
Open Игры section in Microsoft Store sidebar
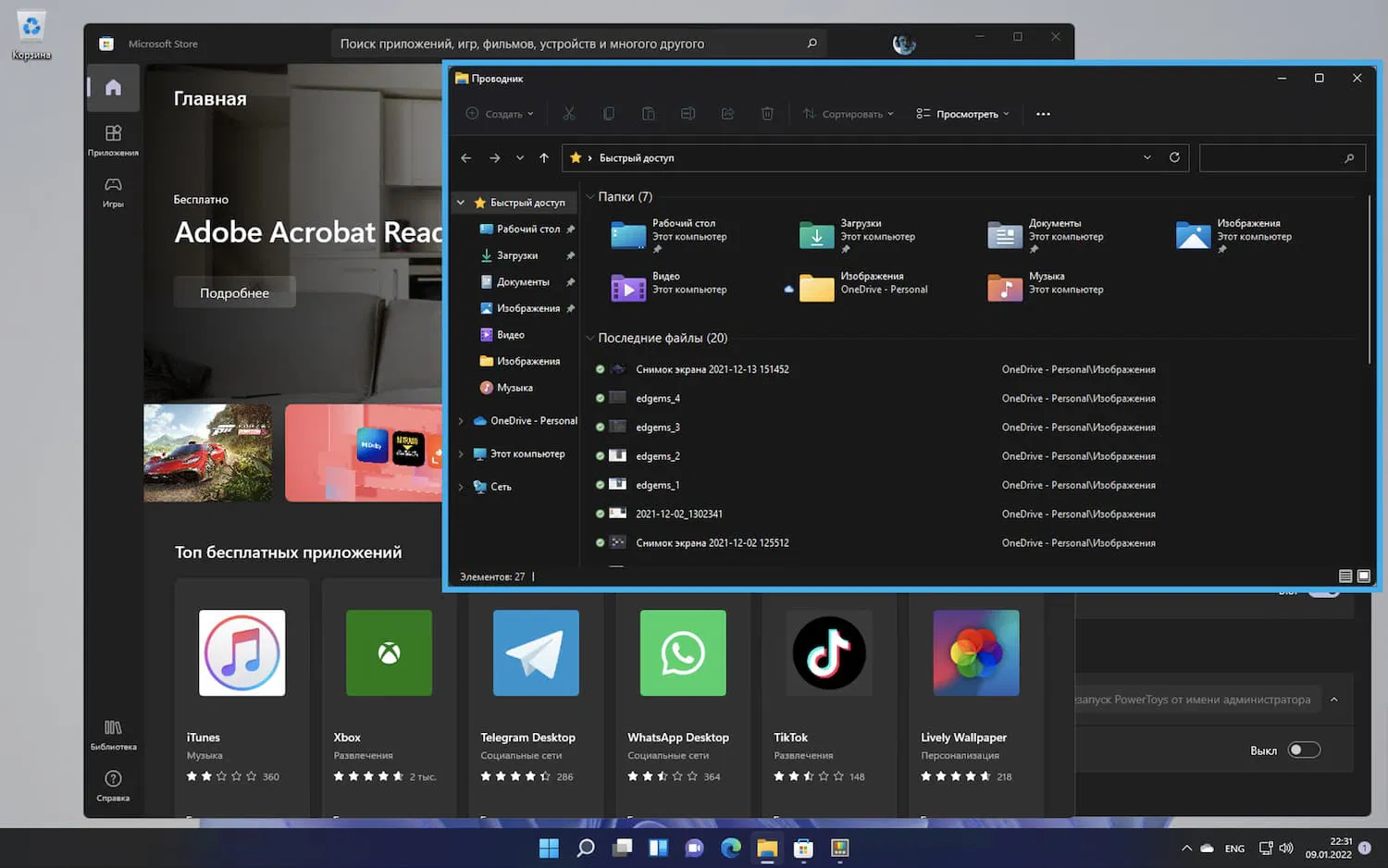[x=113, y=192]
